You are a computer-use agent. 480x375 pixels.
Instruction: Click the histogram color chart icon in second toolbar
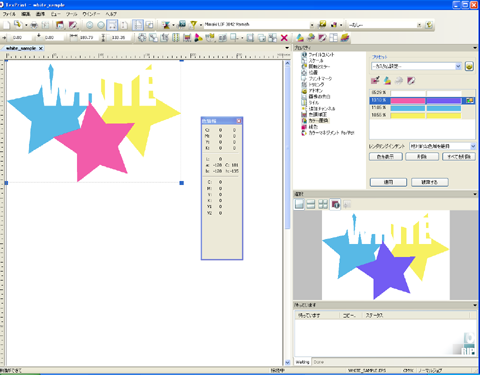tap(187, 38)
